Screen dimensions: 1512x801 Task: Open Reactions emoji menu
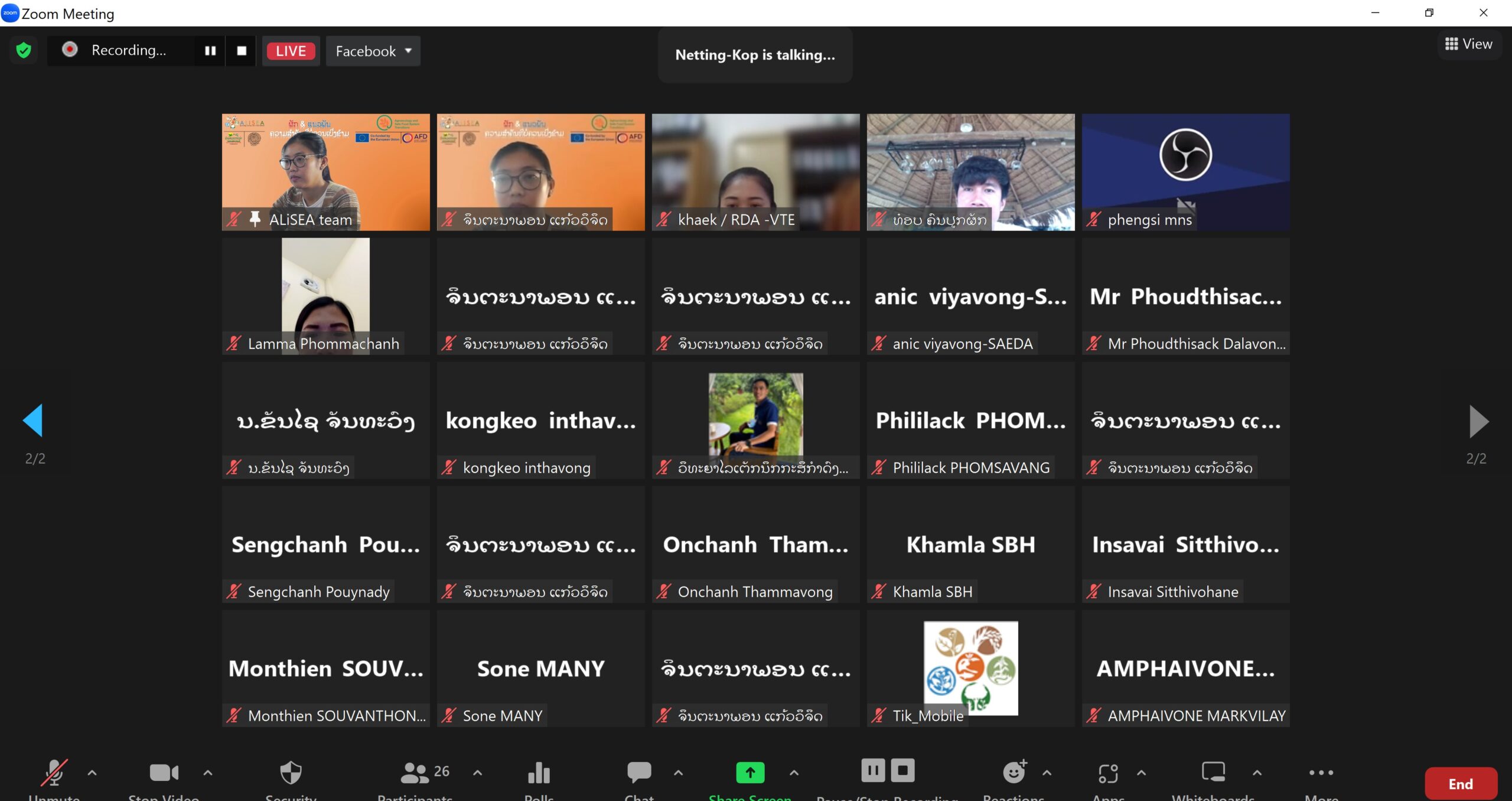tap(1014, 773)
